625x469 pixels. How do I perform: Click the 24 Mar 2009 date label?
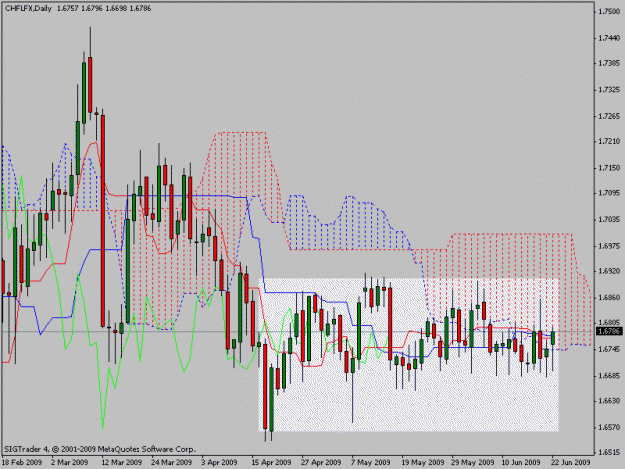click(171, 462)
